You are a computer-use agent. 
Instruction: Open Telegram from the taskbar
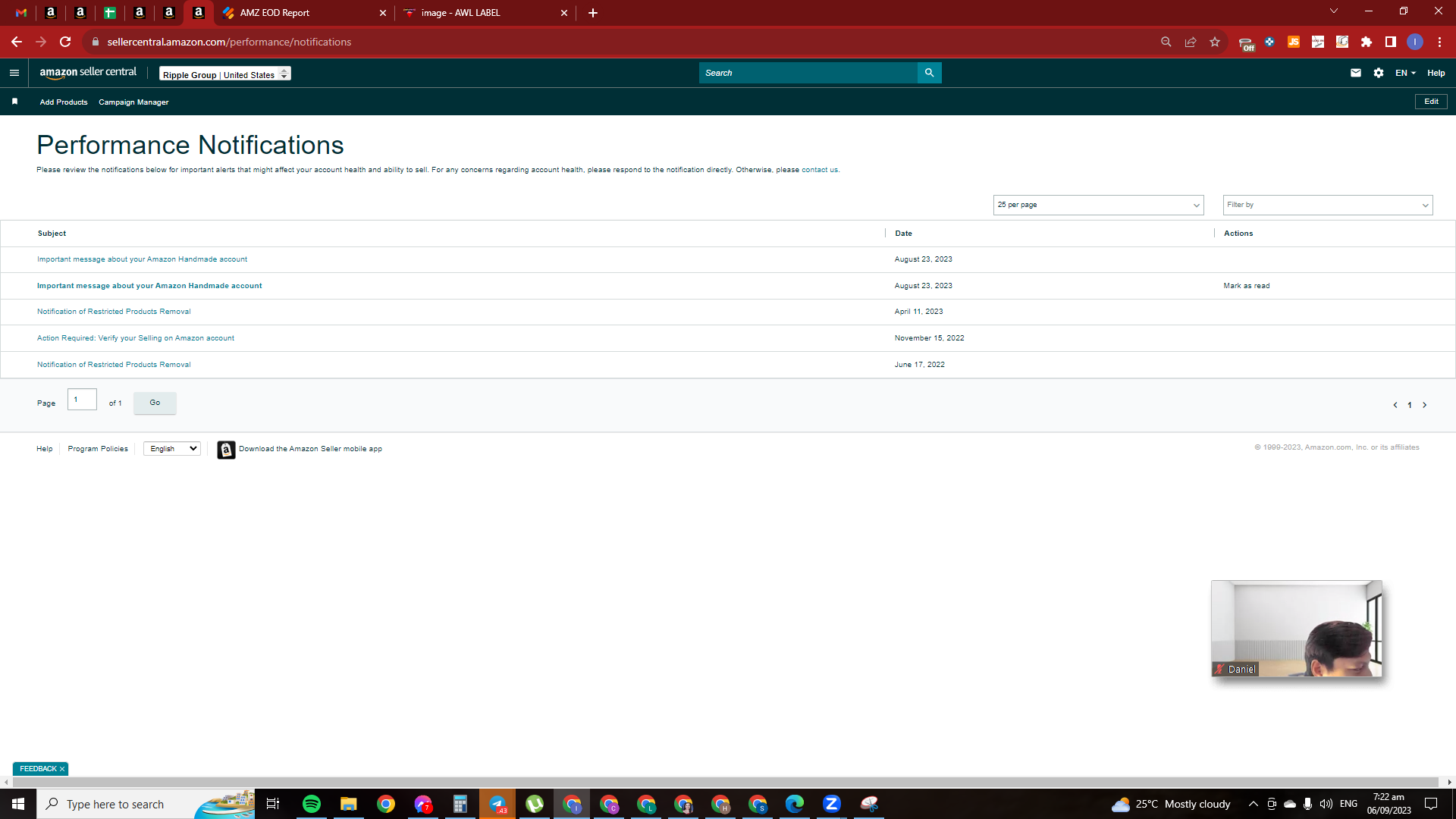tap(497, 804)
